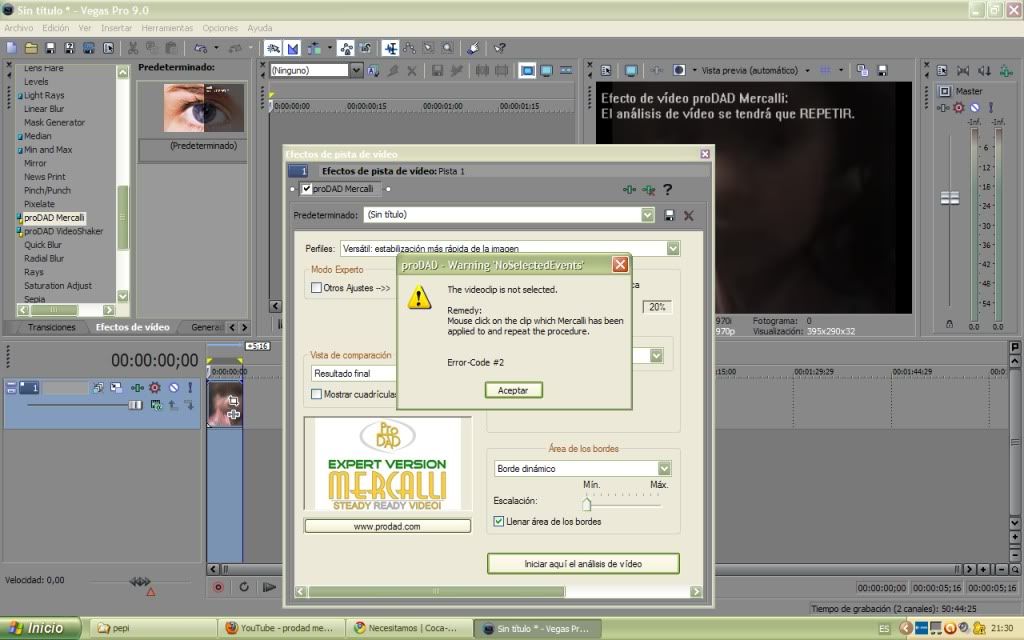Open the Predeterminado (Sin título) preset dropdown
This screenshot has width=1024, height=640.
(647, 216)
